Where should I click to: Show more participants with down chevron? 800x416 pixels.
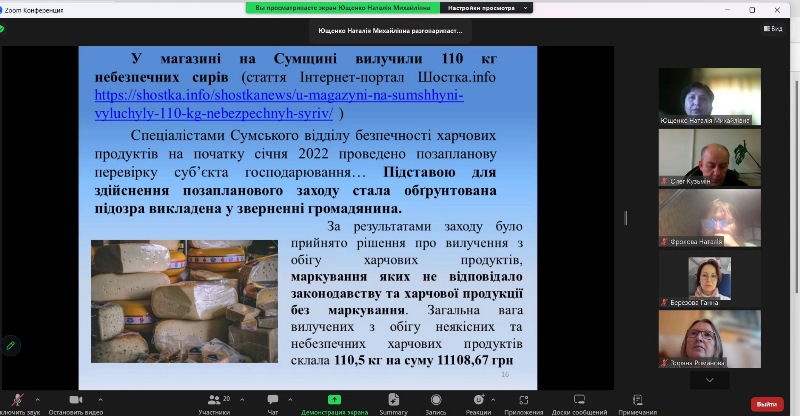click(709, 380)
